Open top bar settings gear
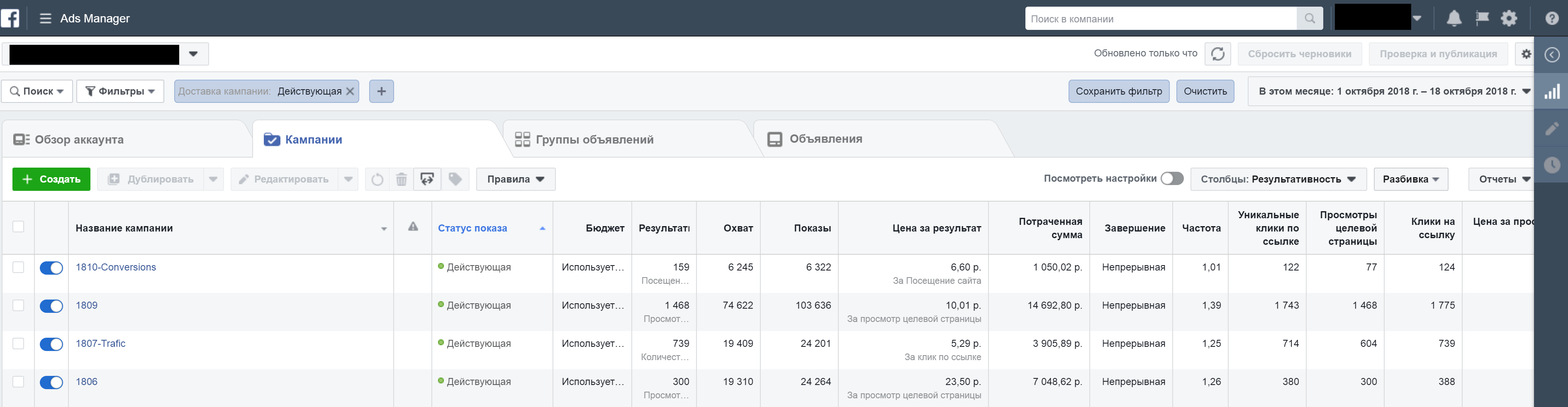 click(x=1509, y=18)
